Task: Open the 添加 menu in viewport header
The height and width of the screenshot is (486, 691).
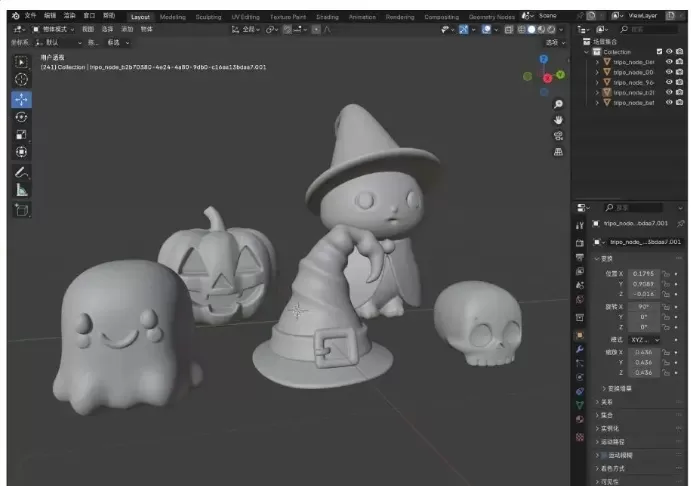Action: coord(127,29)
